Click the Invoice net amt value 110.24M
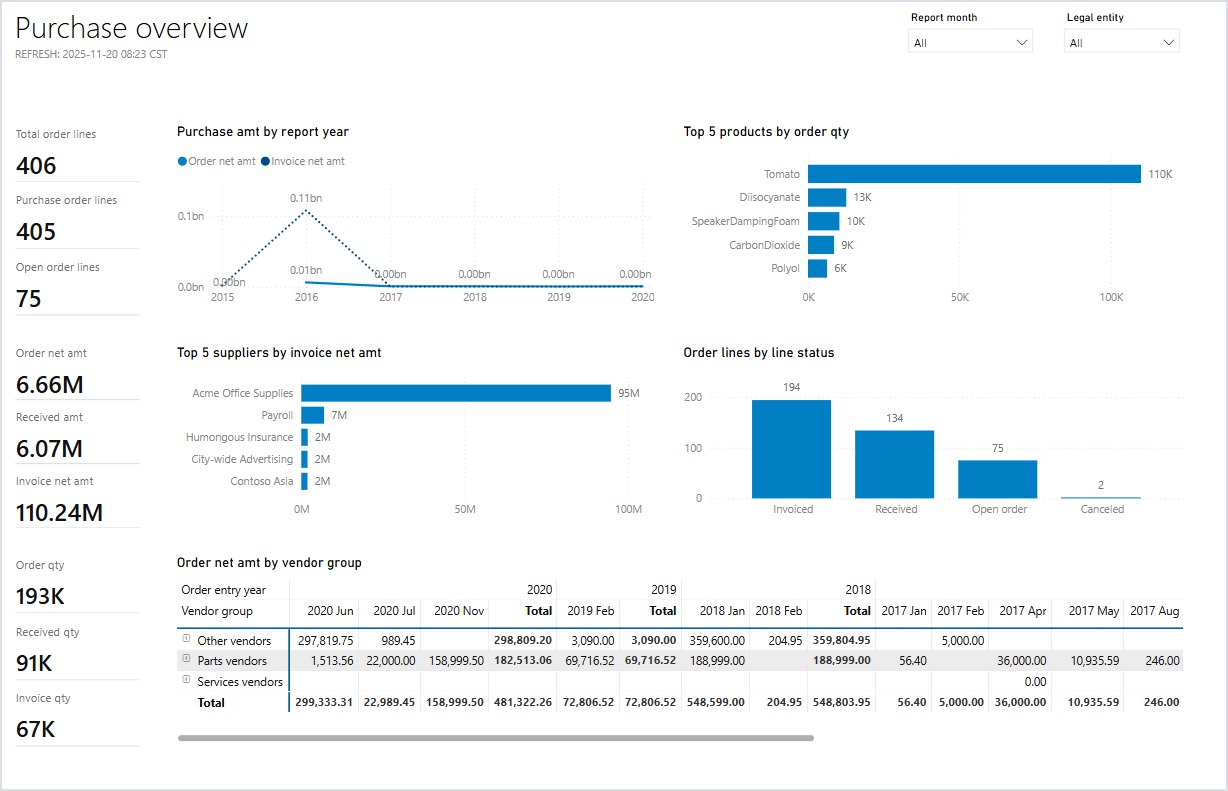 [60, 513]
